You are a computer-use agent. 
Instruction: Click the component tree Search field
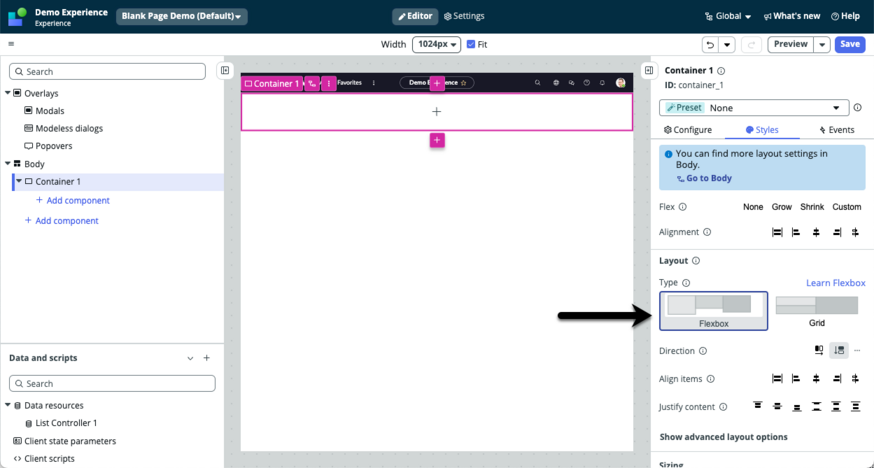click(x=108, y=71)
